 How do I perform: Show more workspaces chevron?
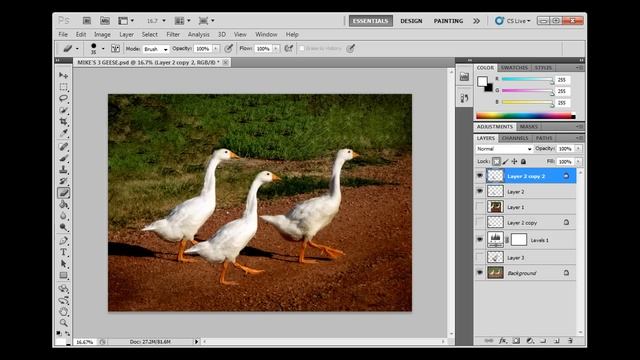[476, 21]
